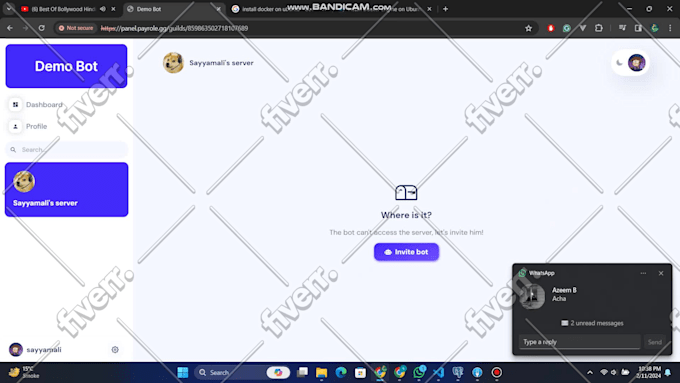The height and width of the screenshot is (383, 680).
Task: Click the Dashboard grid icon
Action: [x=15, y=105]
